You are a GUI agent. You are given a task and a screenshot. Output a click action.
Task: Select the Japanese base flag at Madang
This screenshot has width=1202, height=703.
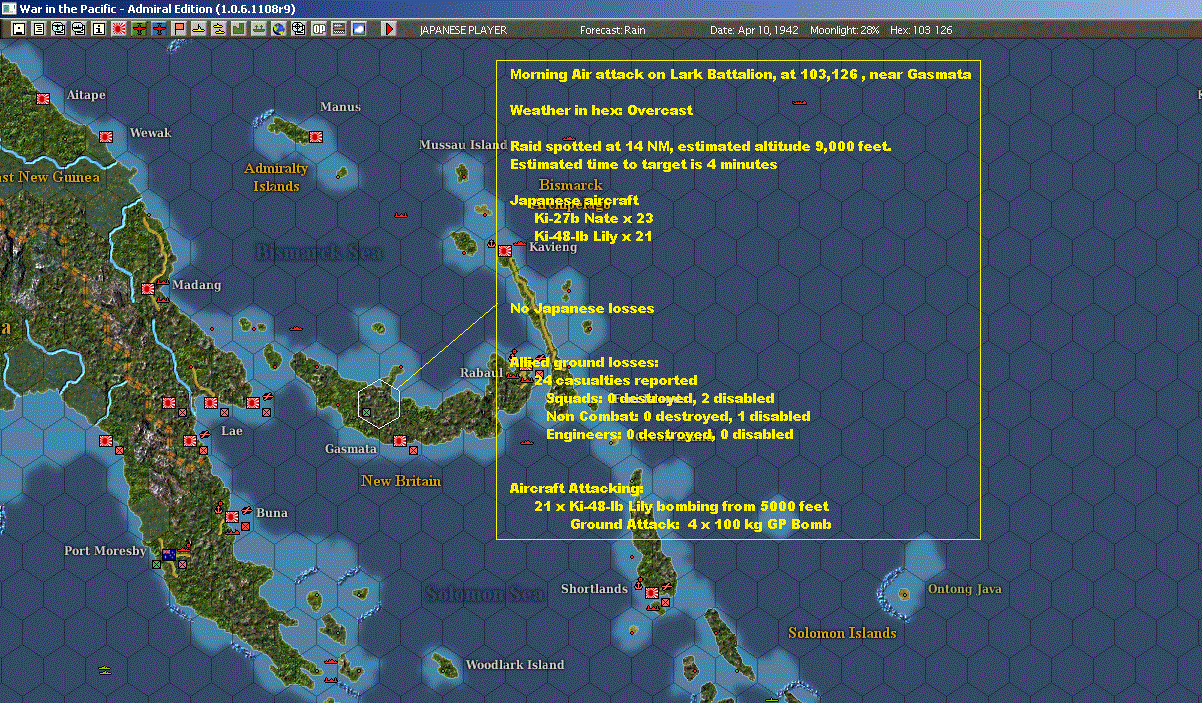pos(148,288)
